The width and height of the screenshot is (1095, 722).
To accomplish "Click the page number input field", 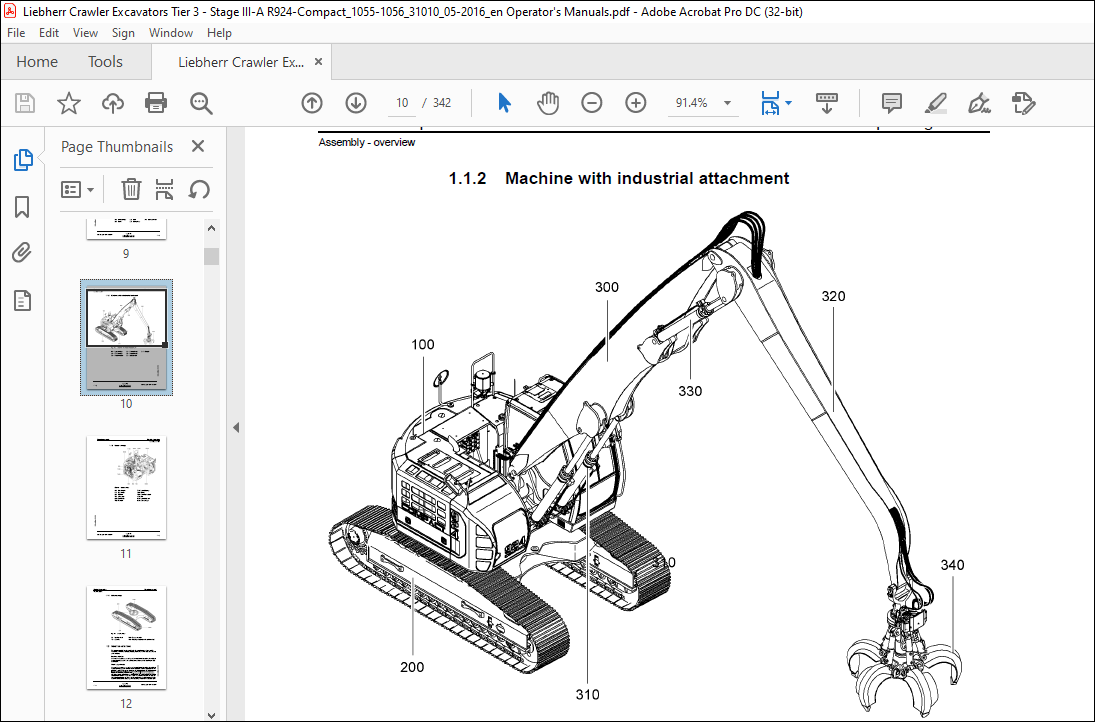I will (402, 103).
